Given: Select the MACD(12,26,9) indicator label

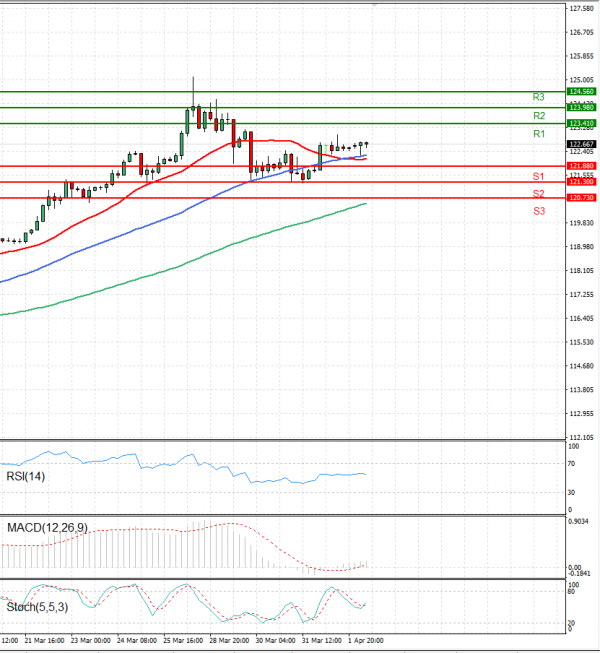Looking at the screenshot, I should [x=45, y=527].
